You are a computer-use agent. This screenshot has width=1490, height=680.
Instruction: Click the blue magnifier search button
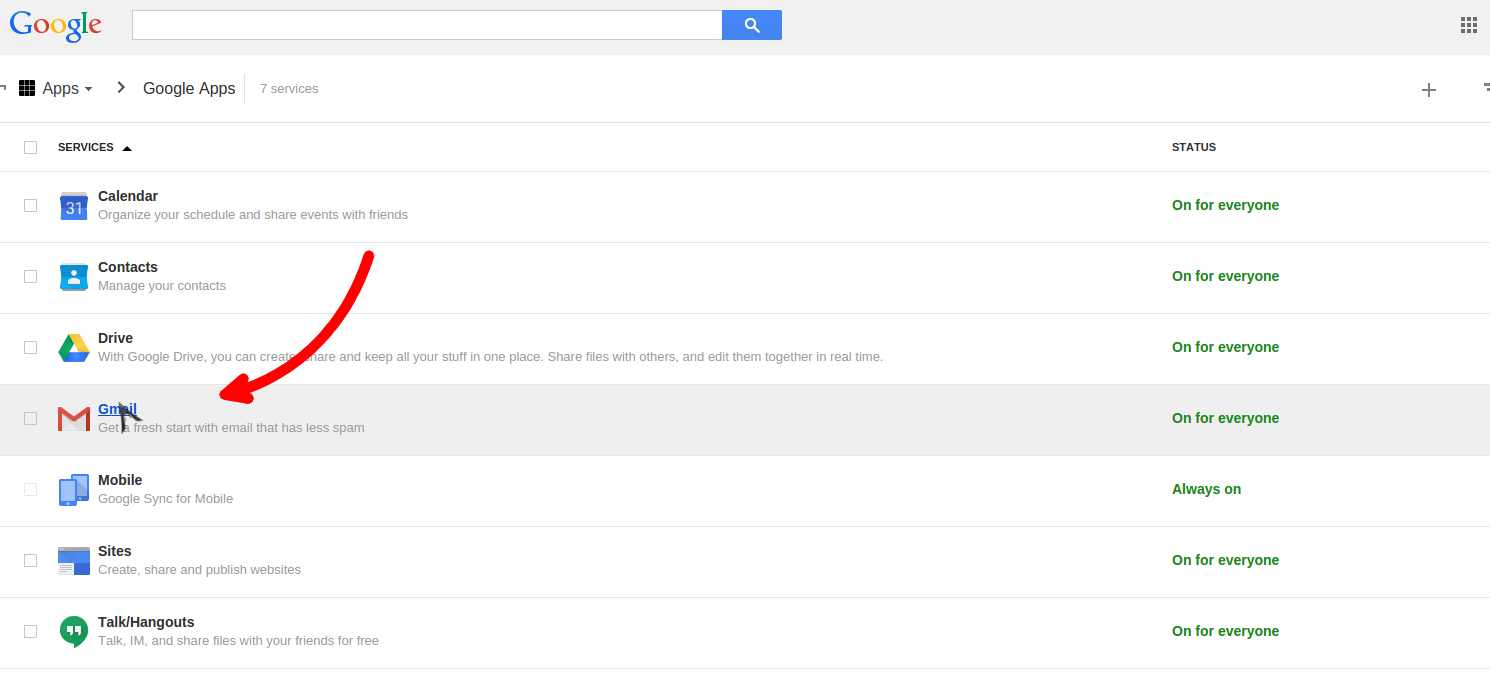[752, 25]
